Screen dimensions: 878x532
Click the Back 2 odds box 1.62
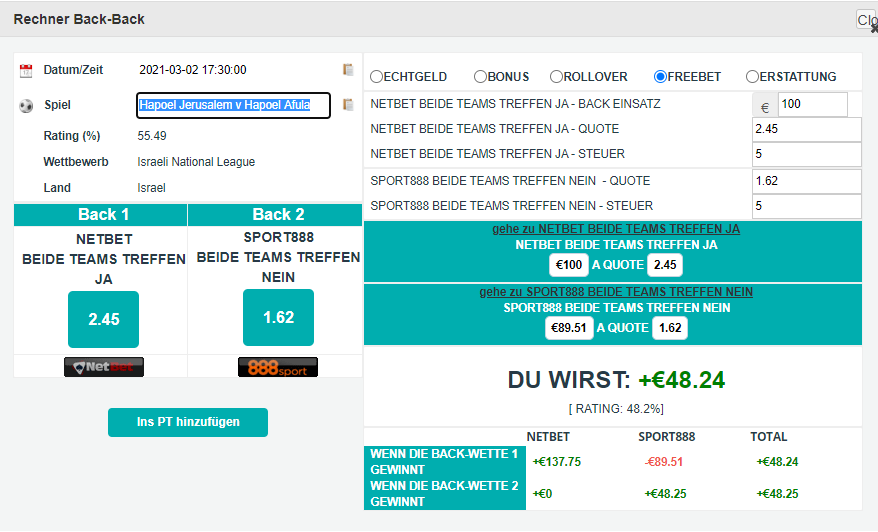pos(278,318)
